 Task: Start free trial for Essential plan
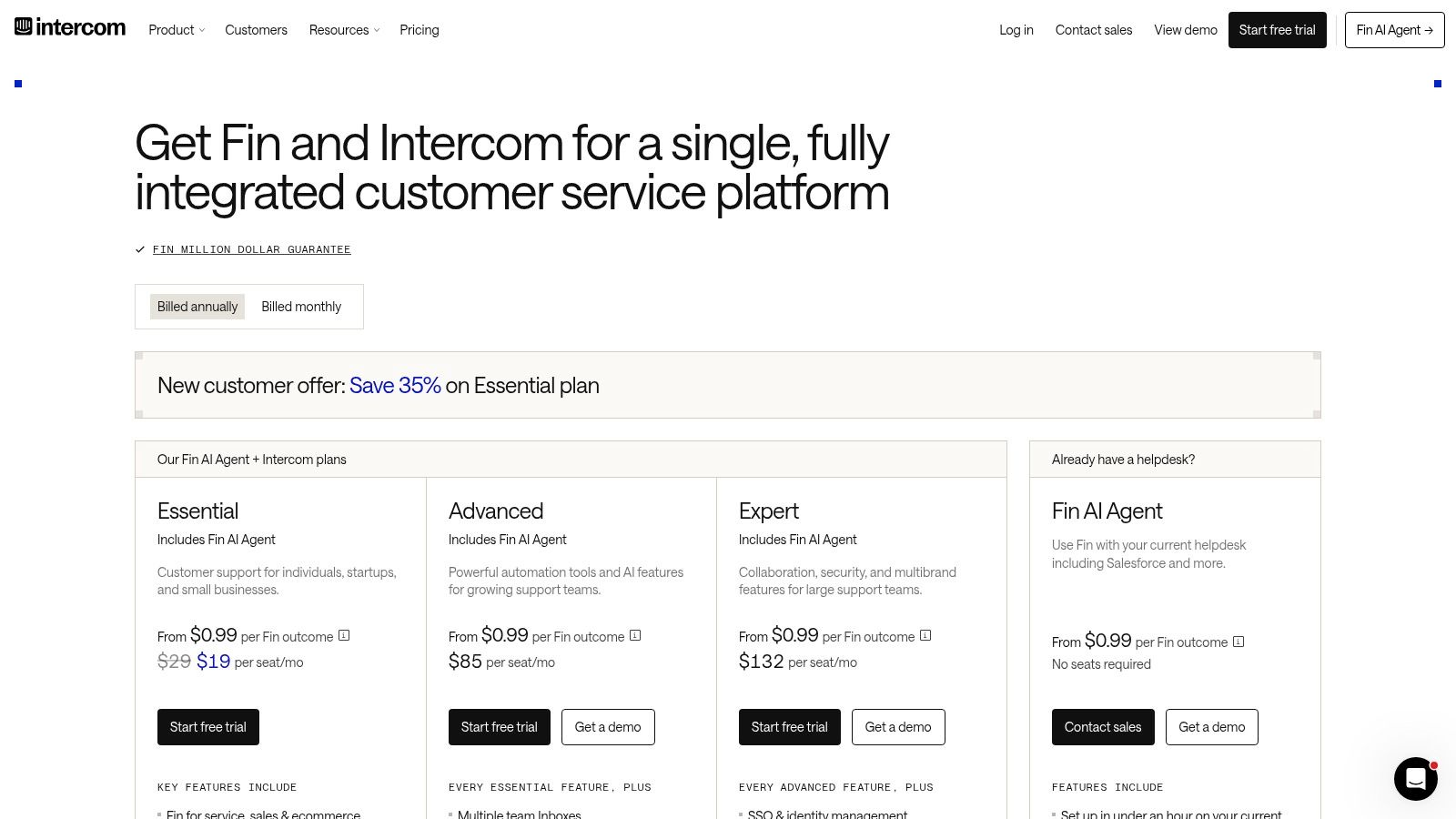208,727
